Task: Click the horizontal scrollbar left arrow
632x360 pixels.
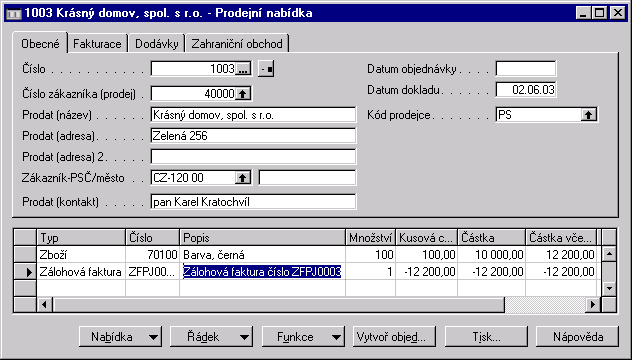Action: 45,304
